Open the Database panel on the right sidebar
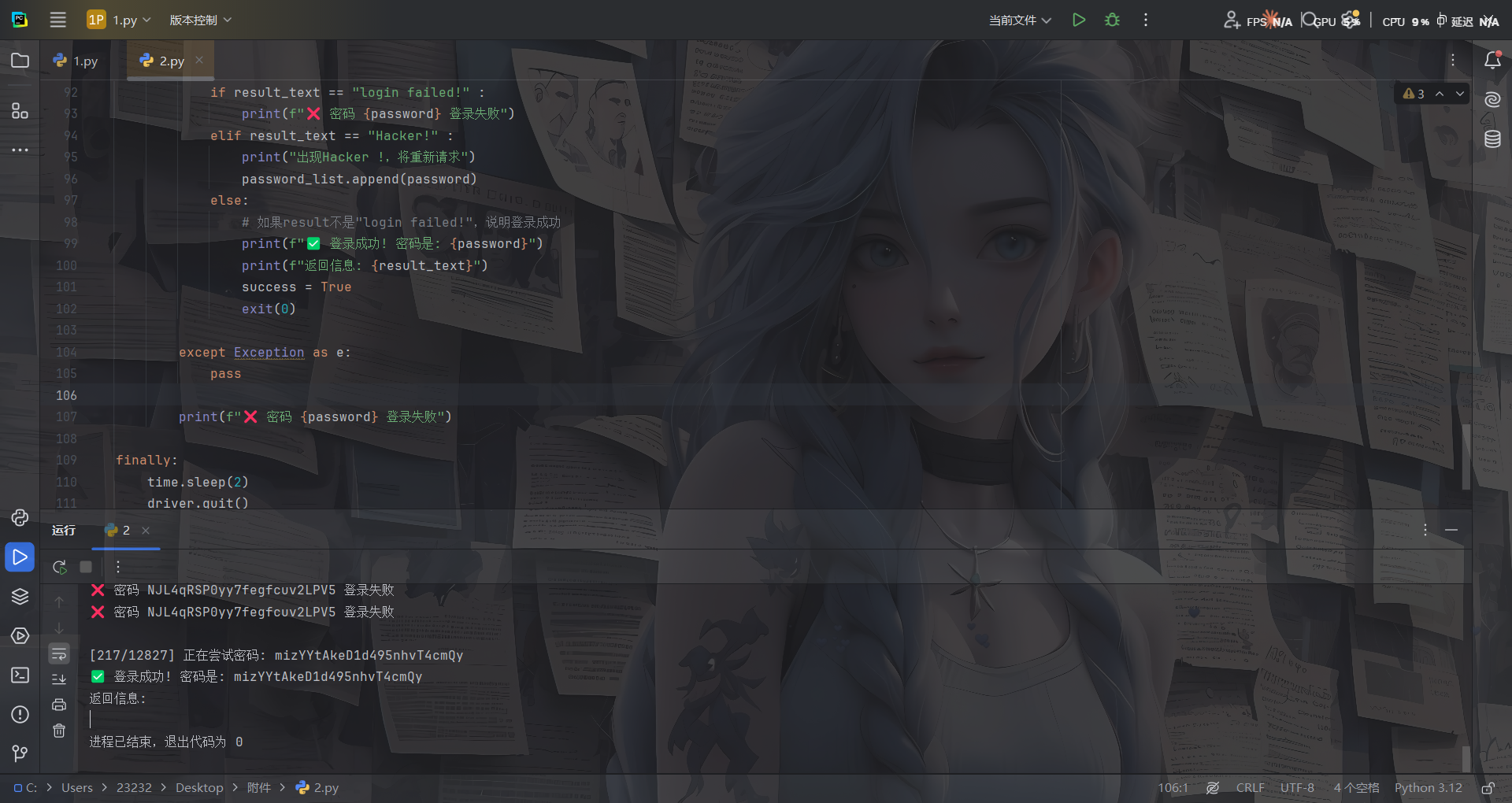The image size is (1512, 803). [1492, 139]
